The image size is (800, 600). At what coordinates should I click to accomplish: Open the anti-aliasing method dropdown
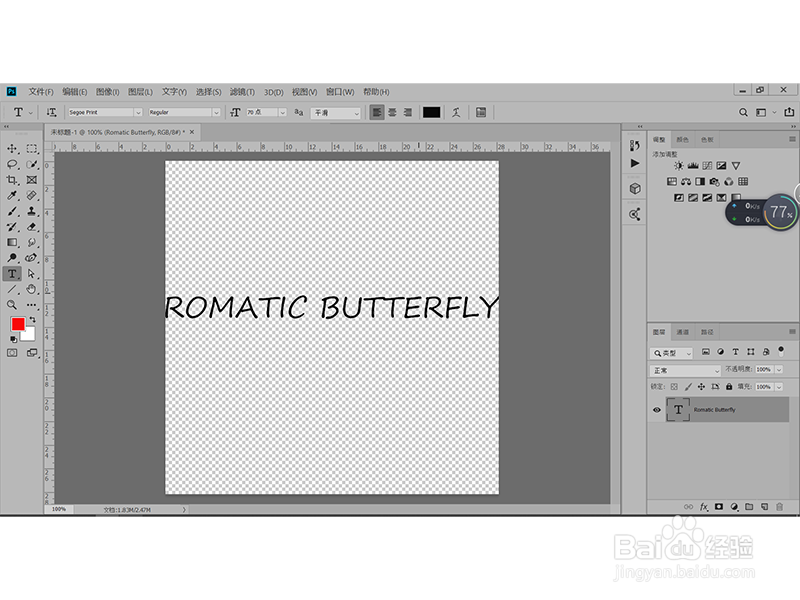click(x=336, y=113)
